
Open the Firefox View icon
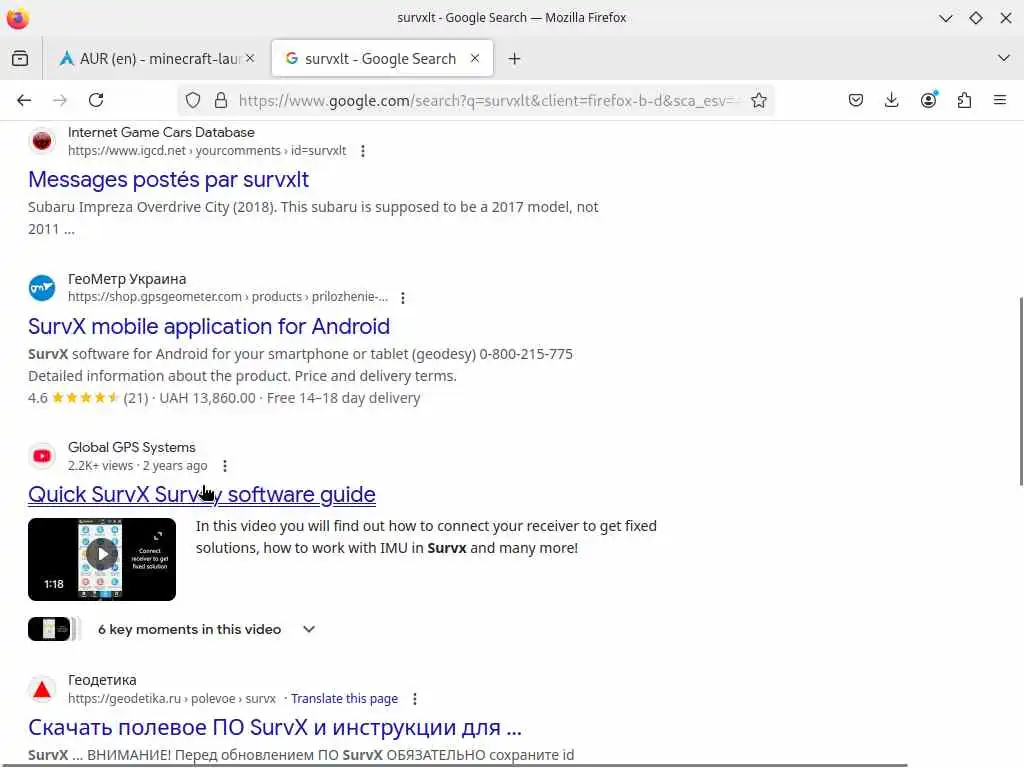tap(20, 59)
